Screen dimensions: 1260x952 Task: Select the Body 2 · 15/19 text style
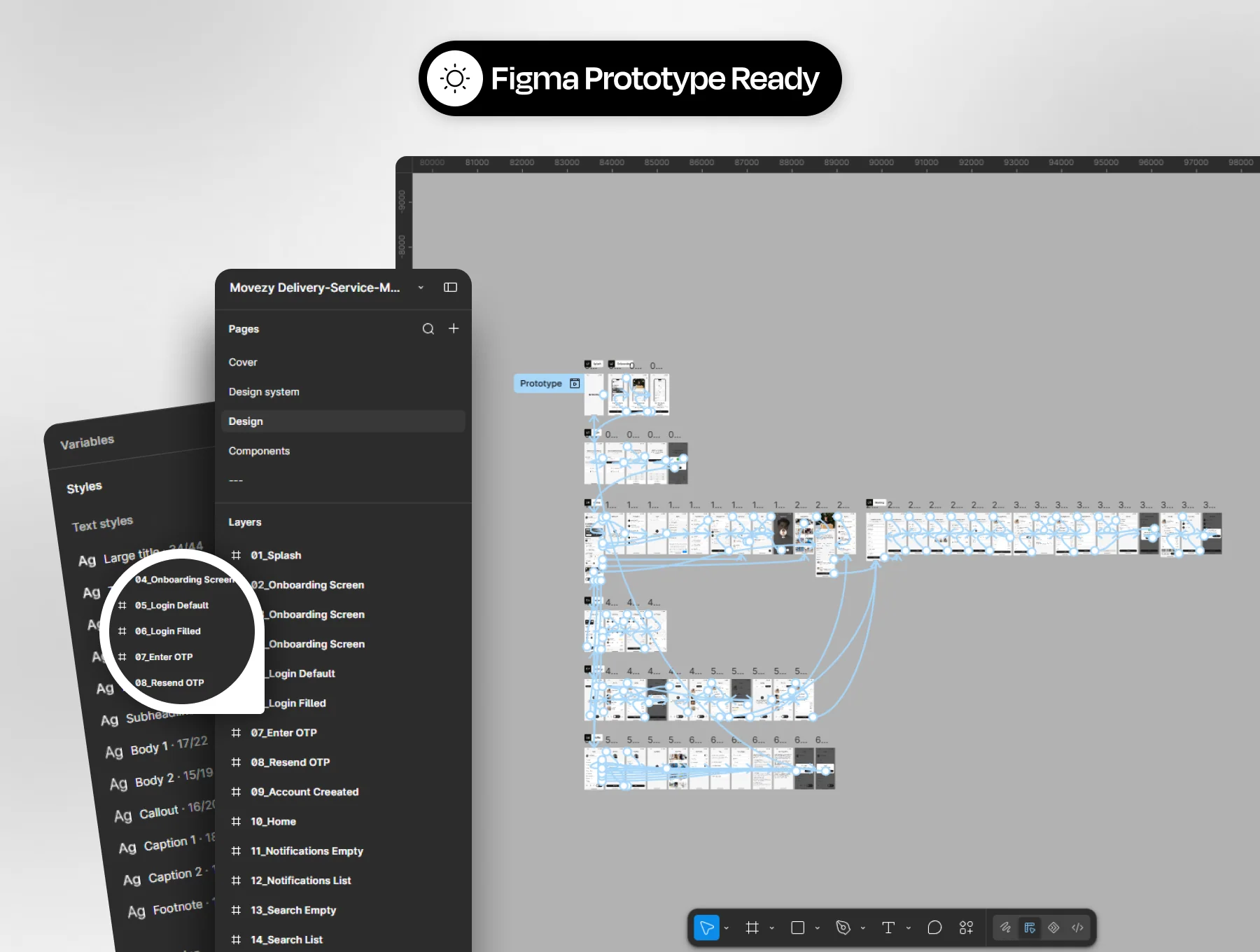click(161, 779)
